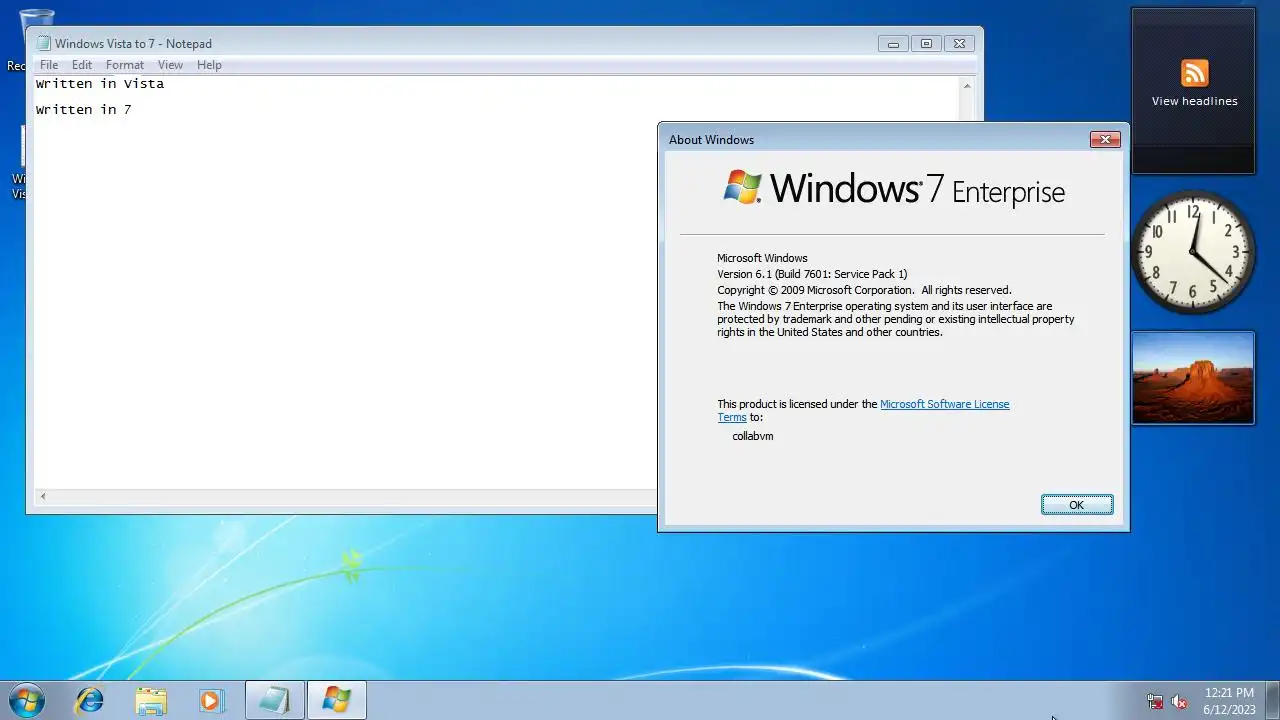This screenshot has width=1280, height=720.
Task: Close the About Windows dialog
Action: (1105, 140)
